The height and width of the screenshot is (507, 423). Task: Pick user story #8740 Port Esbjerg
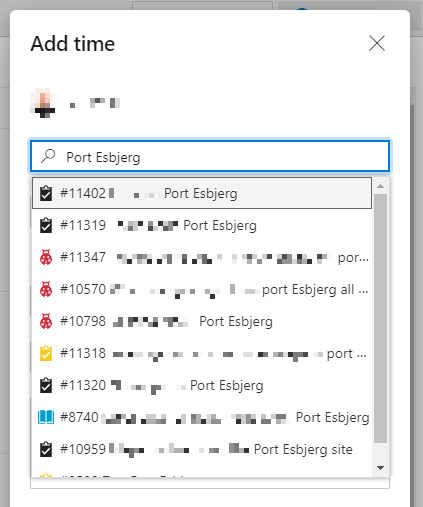click(202, 417)
